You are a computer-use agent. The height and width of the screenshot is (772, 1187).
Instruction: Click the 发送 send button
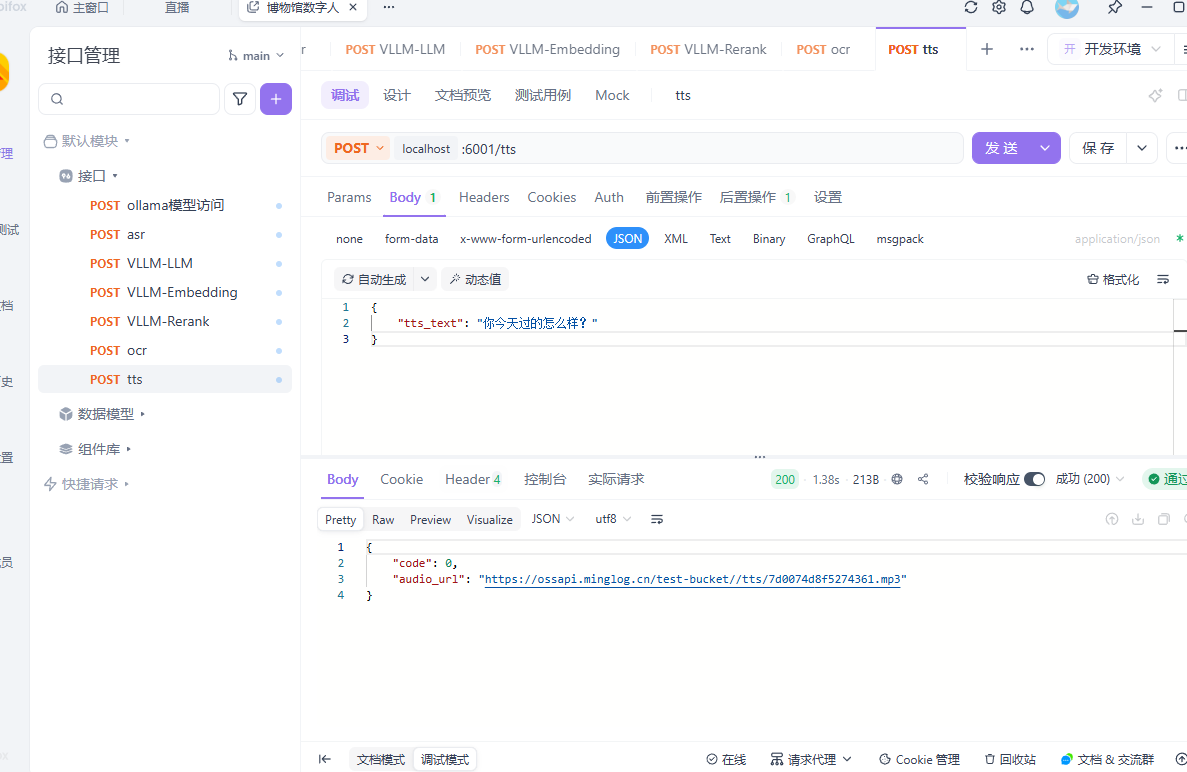click(x=1002, y=148)
